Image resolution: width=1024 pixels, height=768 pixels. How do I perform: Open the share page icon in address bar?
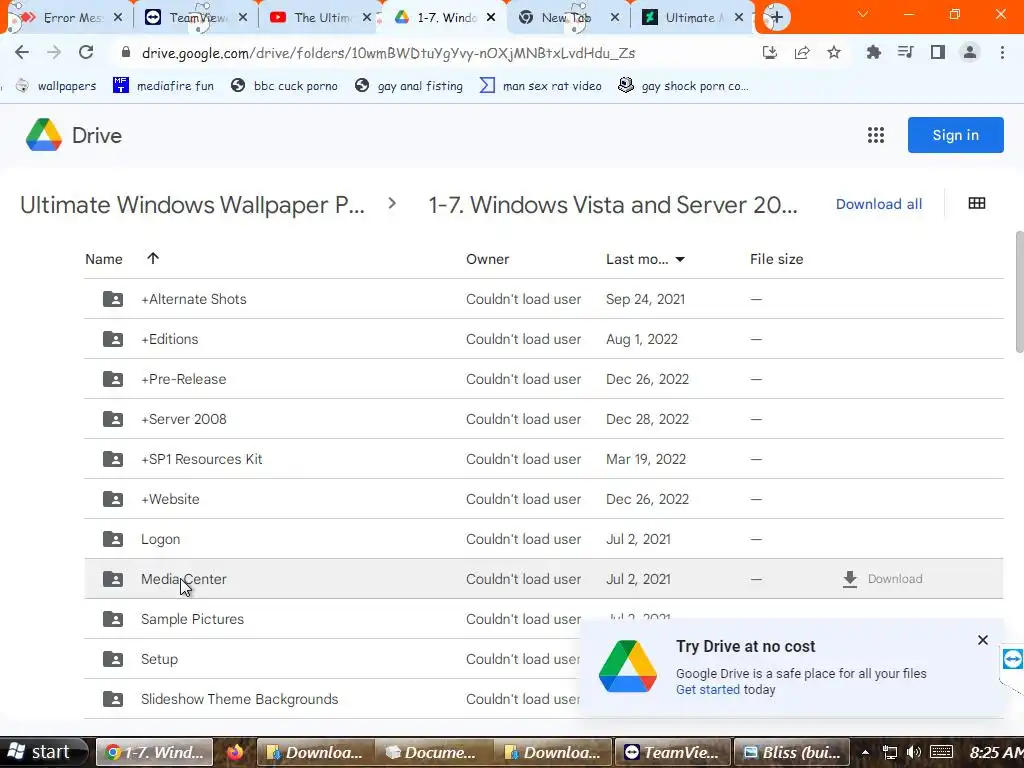coord(802,52)
